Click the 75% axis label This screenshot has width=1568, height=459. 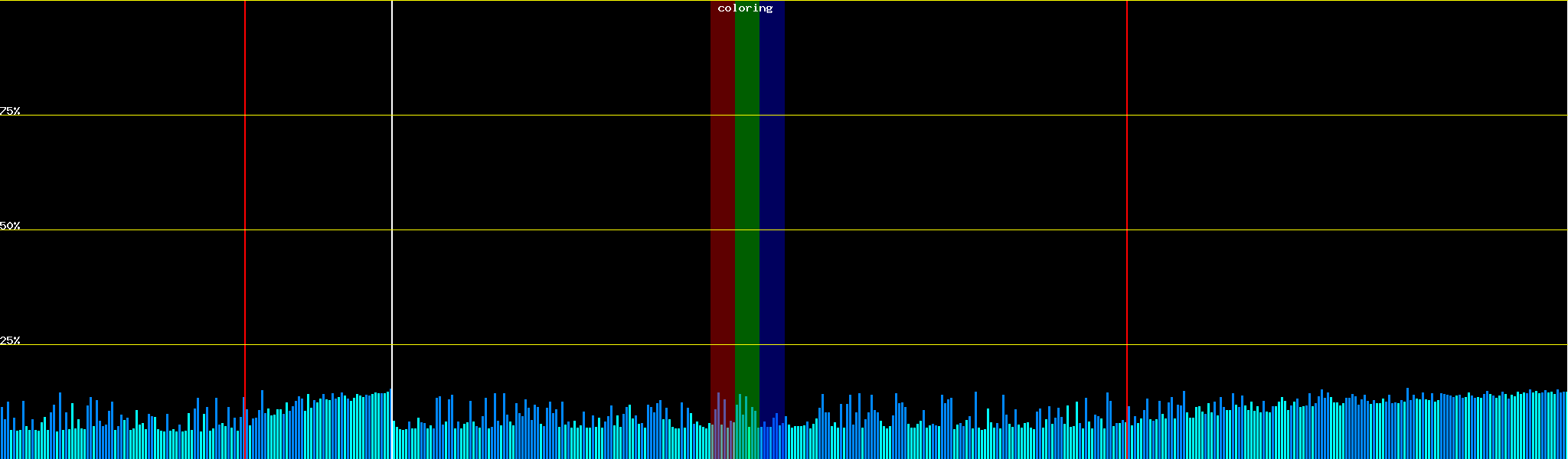pos(10,111)
